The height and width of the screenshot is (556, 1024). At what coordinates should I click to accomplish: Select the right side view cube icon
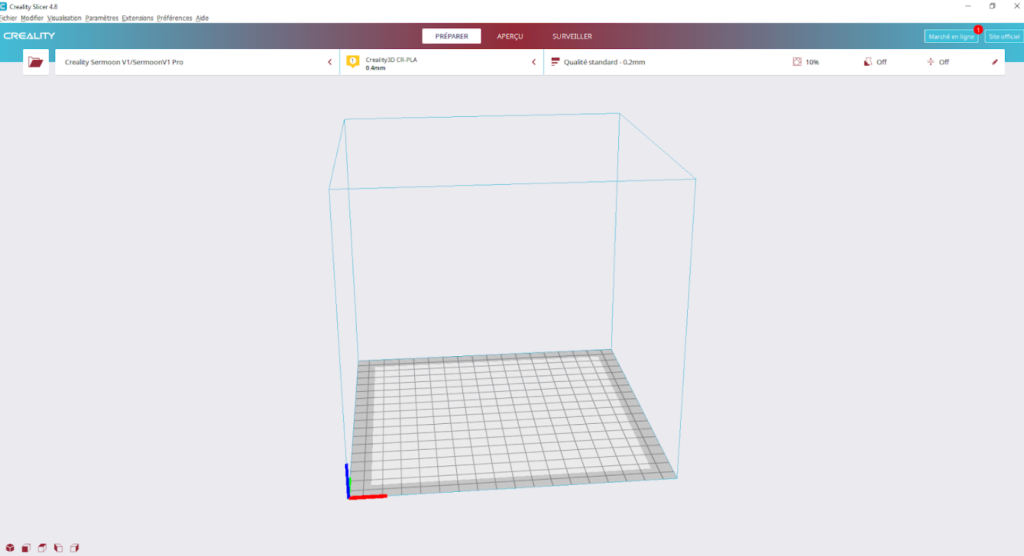click(74, 547)
